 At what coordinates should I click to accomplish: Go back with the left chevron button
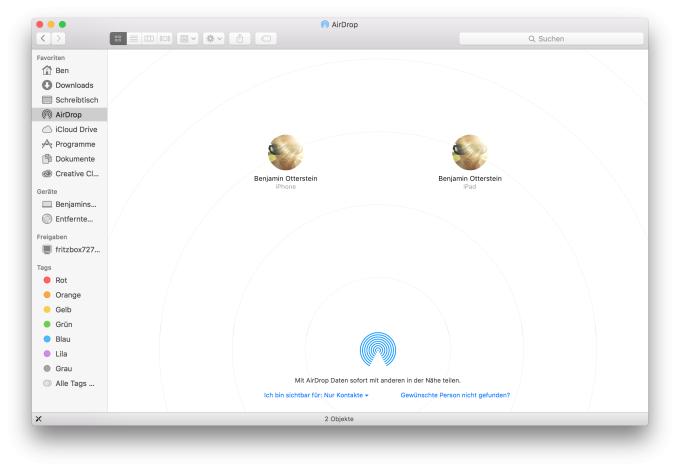point(43,39)
